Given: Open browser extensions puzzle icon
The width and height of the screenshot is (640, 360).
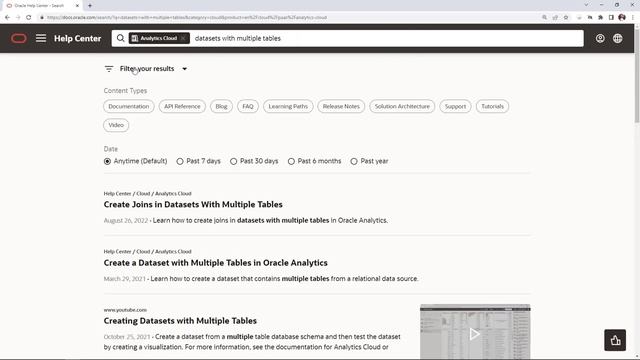Looking at the screenshot, I should tap(600, 18).
